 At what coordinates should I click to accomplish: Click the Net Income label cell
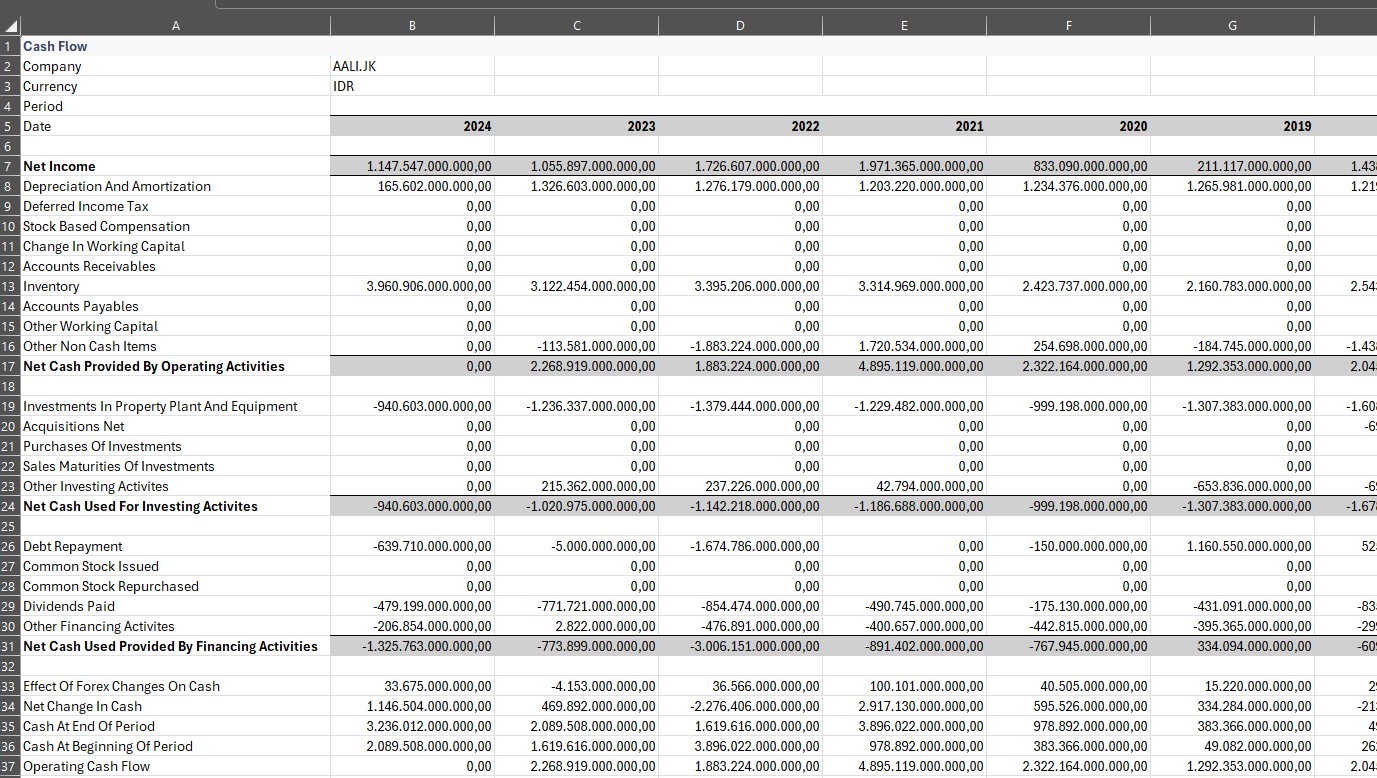click(x=60, y=166)
